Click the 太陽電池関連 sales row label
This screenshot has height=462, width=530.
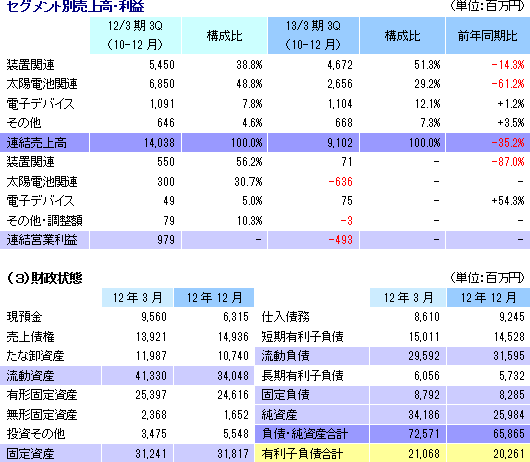point(42,84)
